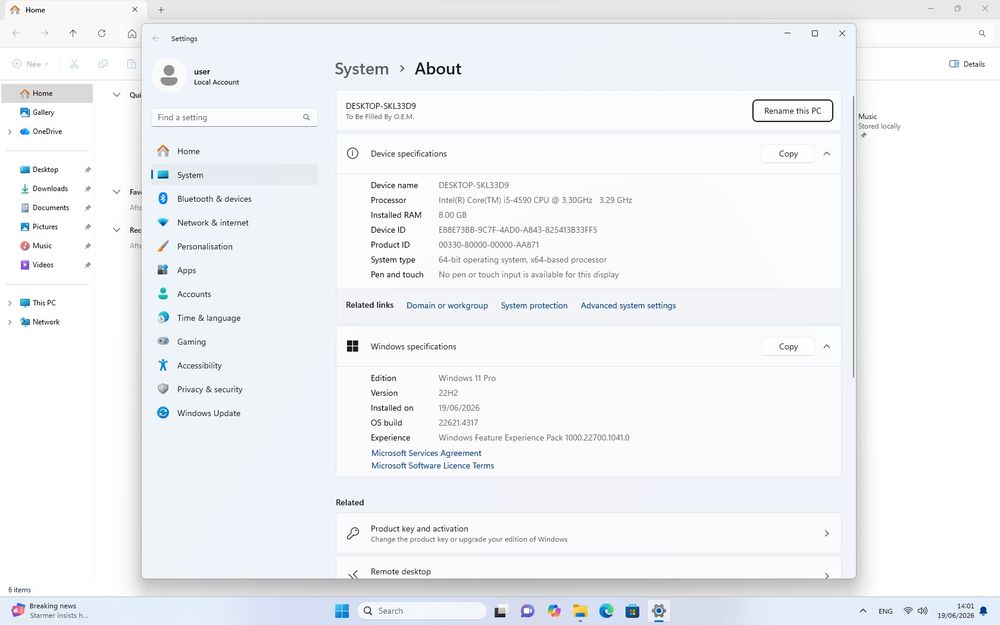The width and height of the screenshot is (1000, 625).
Task: Click the Product key and activation key icon
Action: tap(353, 533)
